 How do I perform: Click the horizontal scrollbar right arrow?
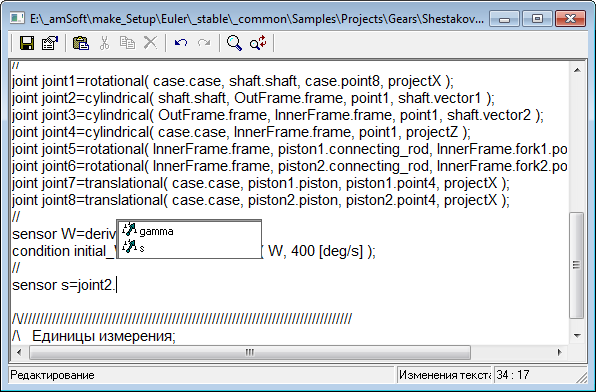(x=560, y=352)
